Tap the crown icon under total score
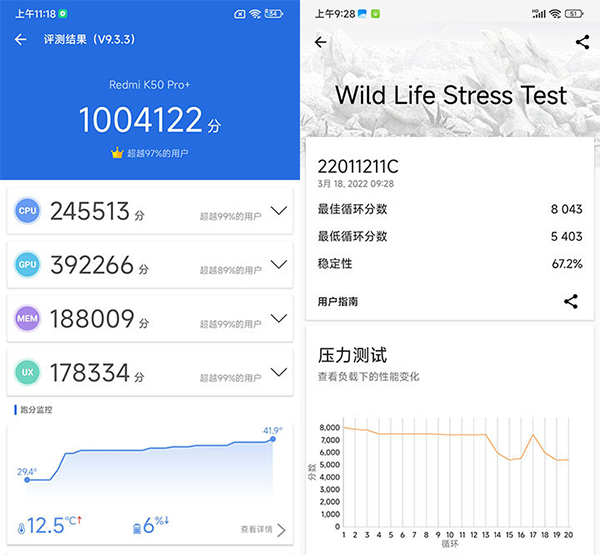 pyautogui.click(x=116, y=154)
